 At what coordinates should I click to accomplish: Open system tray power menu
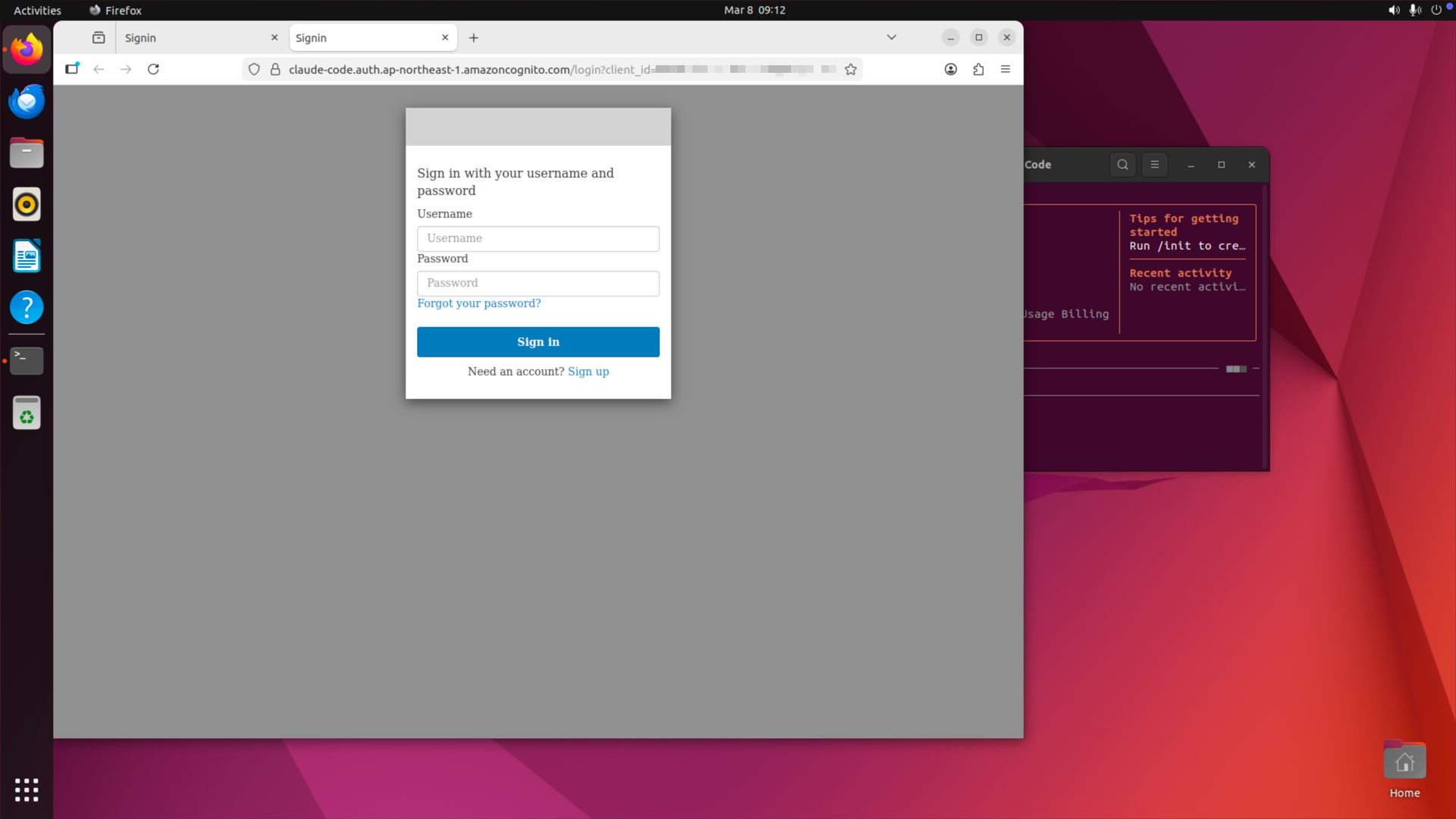1436,10
